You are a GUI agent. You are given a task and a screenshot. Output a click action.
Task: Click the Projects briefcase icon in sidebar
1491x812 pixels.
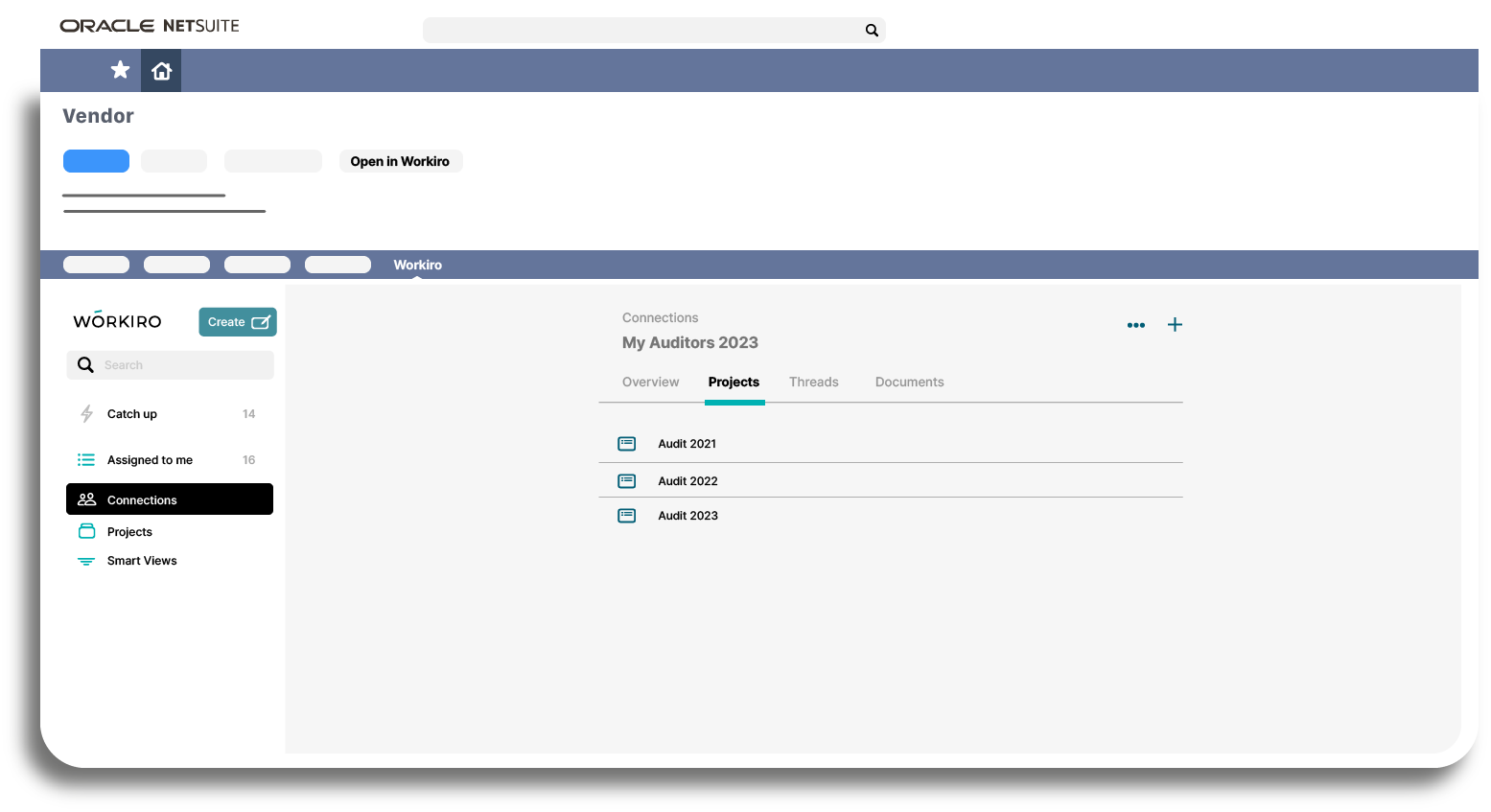[x=86, y=530]
